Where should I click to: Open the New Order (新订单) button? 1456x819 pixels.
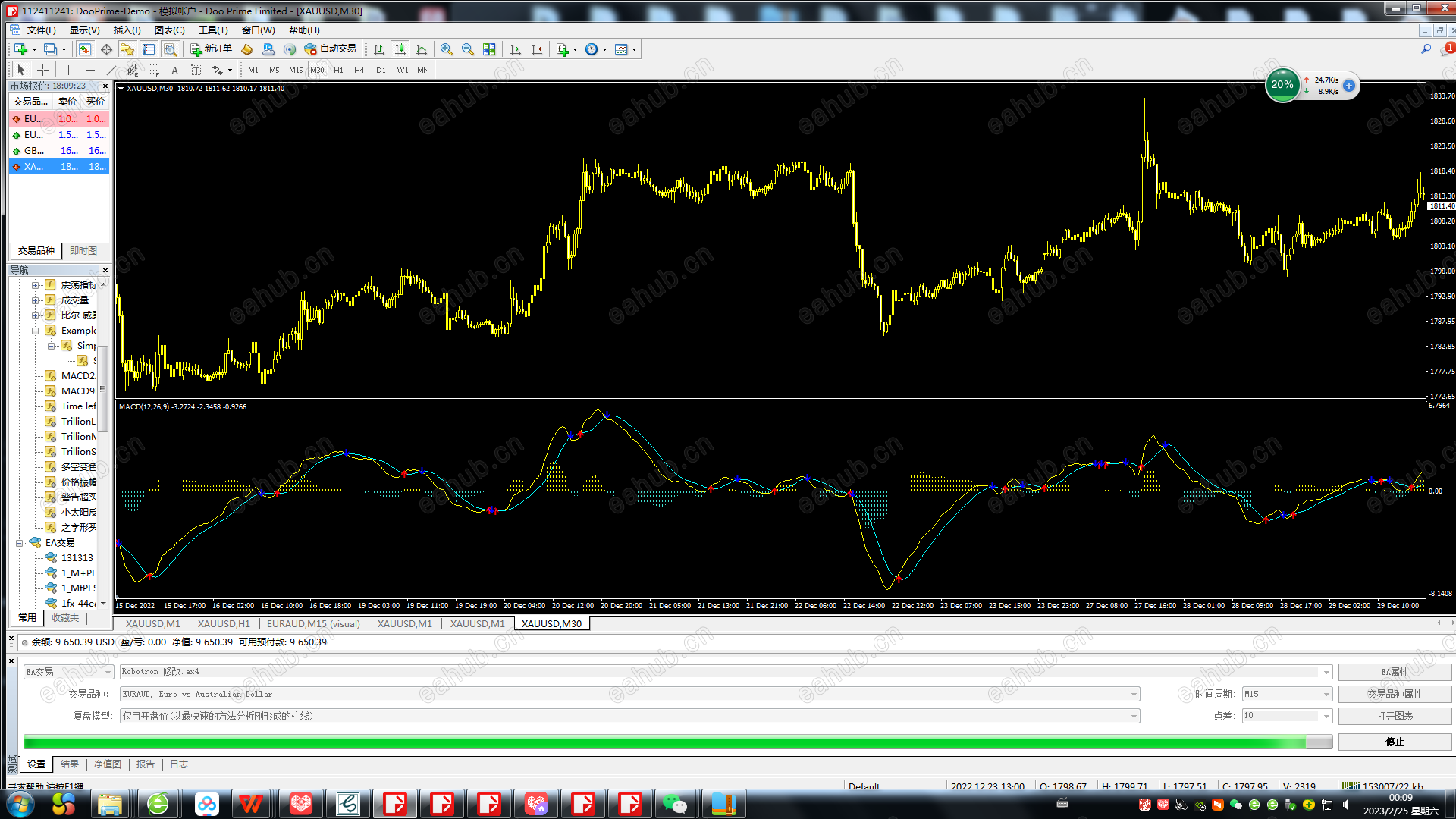click(x=212, y=49)
